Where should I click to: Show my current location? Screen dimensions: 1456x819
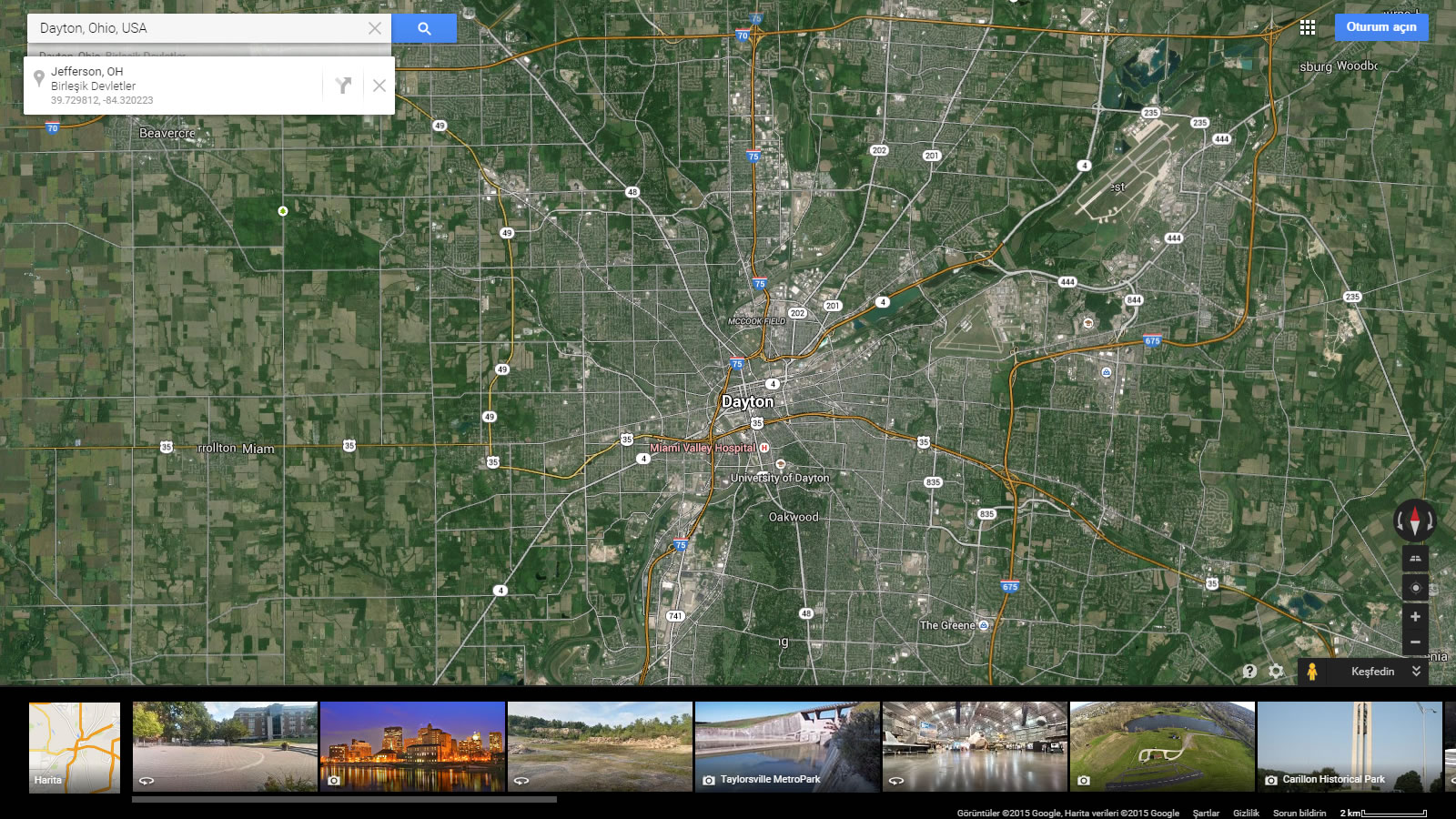(x=1415, y=588)
